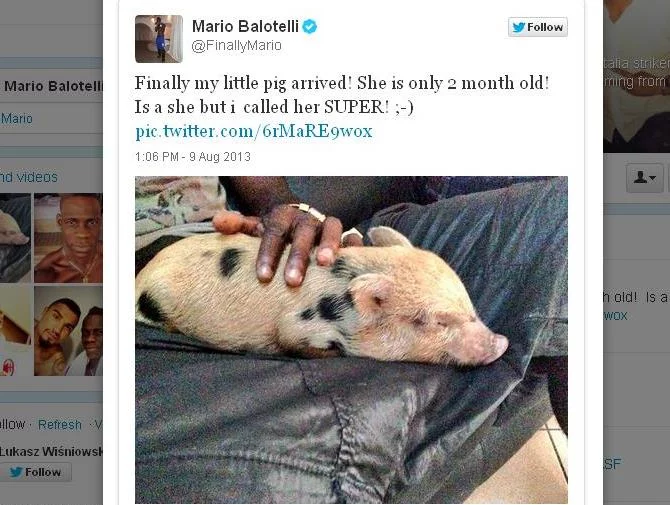This screenshot has width=670, height=505.
Task: Click the Mario Balotelli sidebar heading
Action: 52,86
